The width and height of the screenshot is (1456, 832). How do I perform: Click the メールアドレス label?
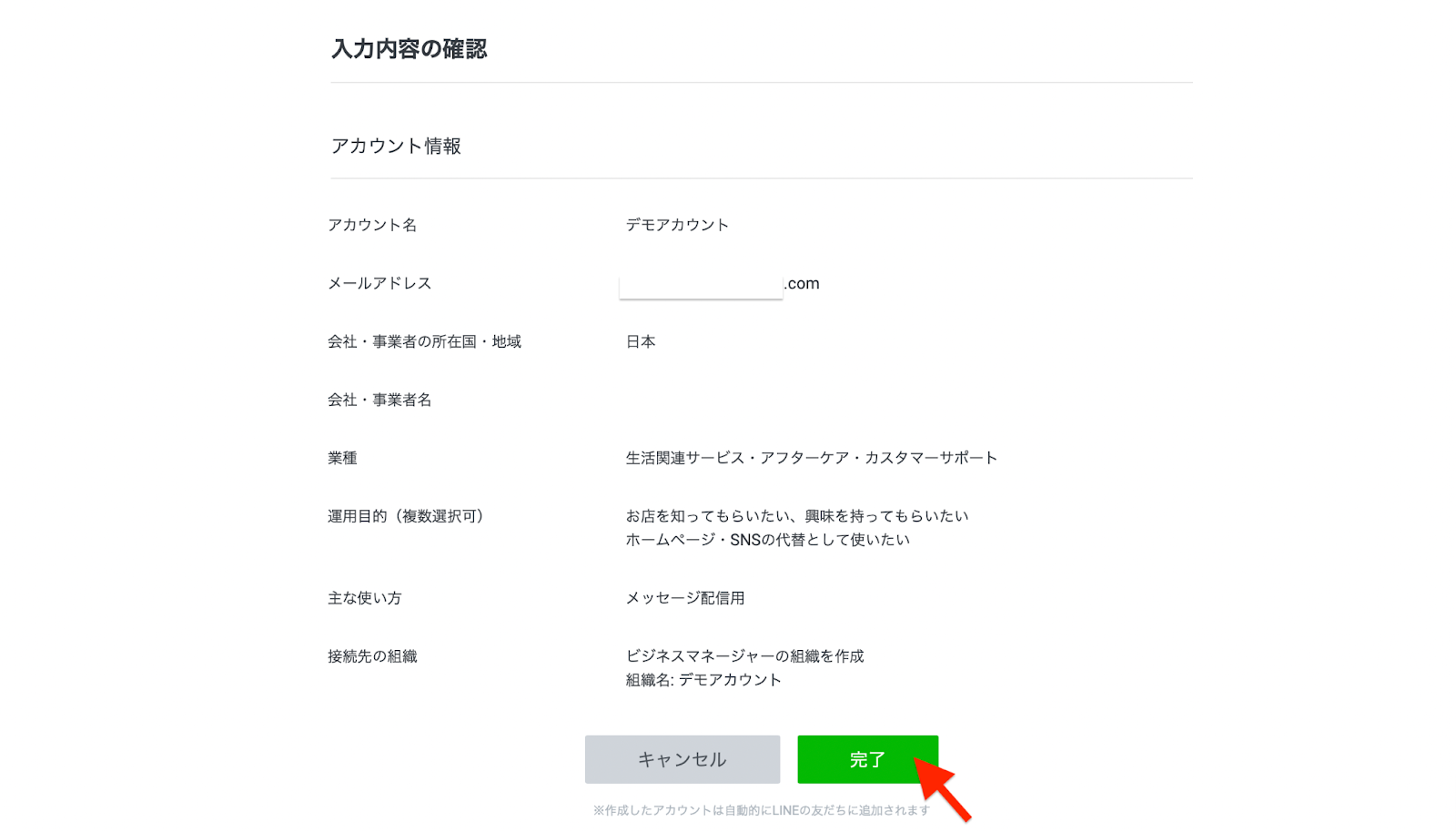coord(379,283)
